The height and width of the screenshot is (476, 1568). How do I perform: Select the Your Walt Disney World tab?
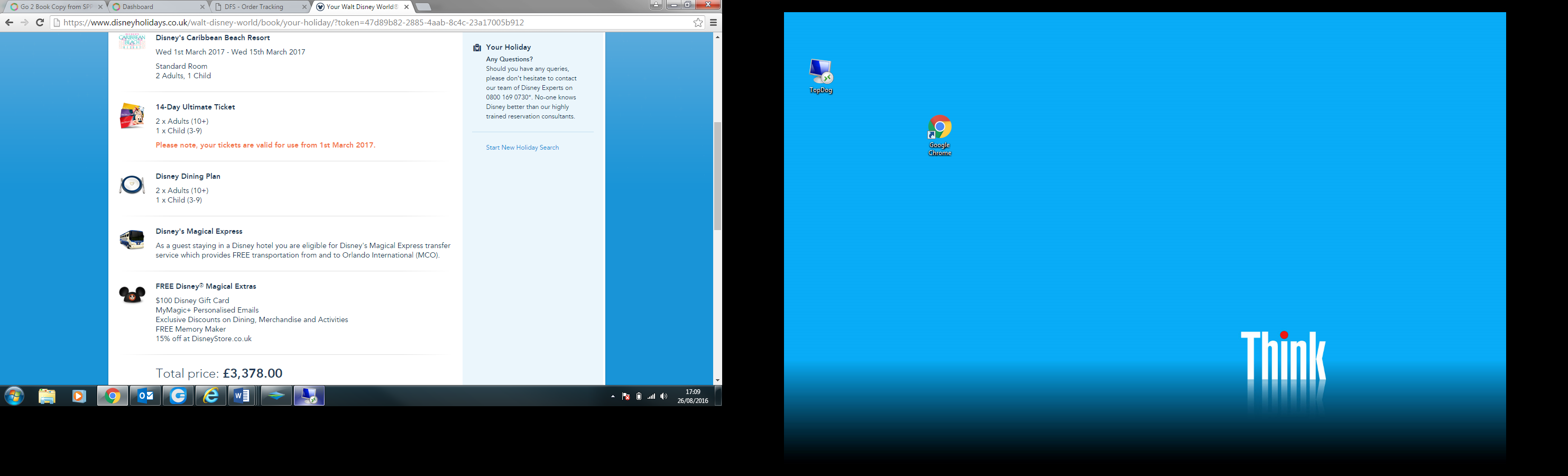point(362,7)
